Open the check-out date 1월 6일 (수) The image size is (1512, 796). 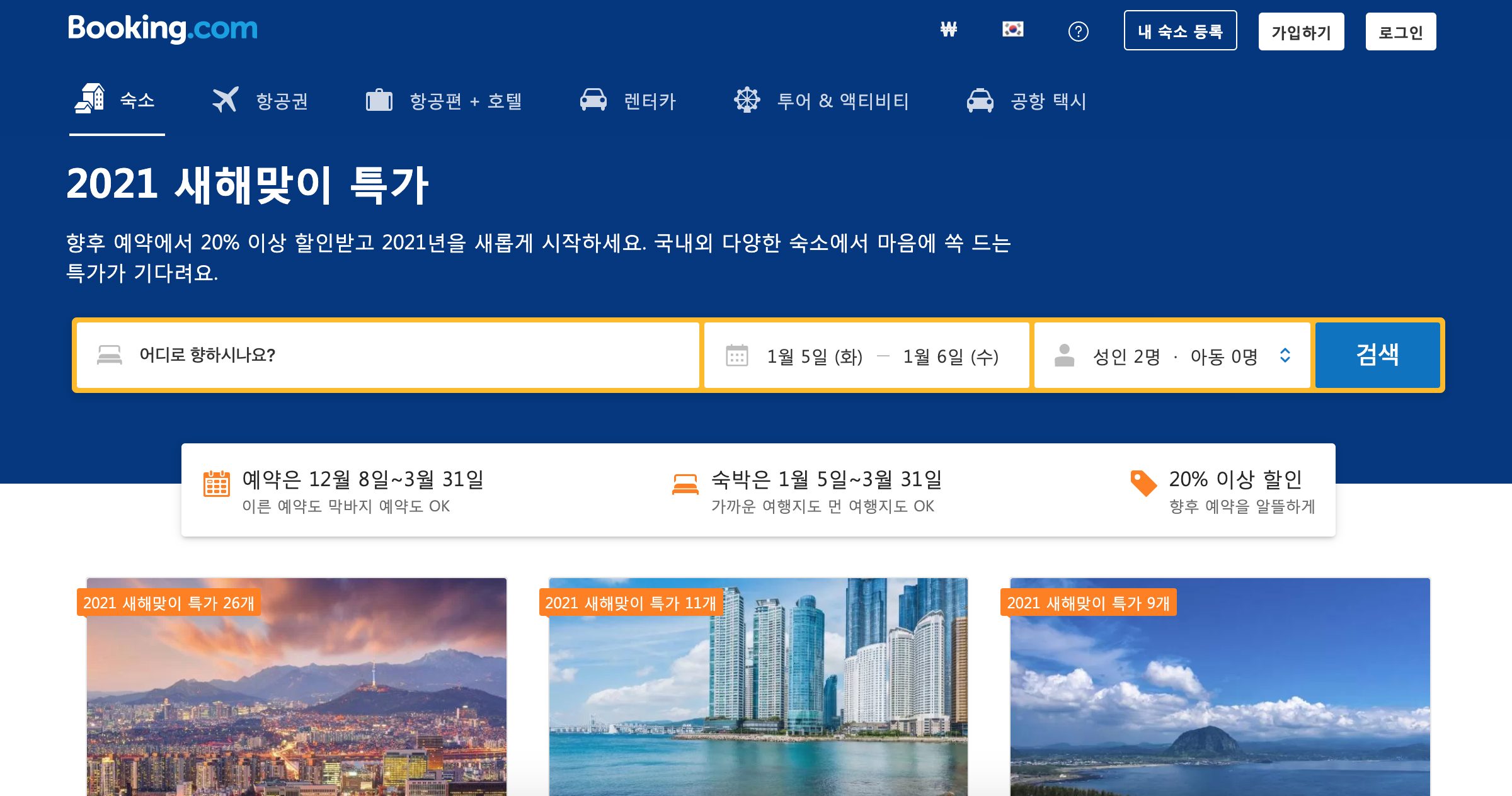pyautogui.click(x=950, y=357)
